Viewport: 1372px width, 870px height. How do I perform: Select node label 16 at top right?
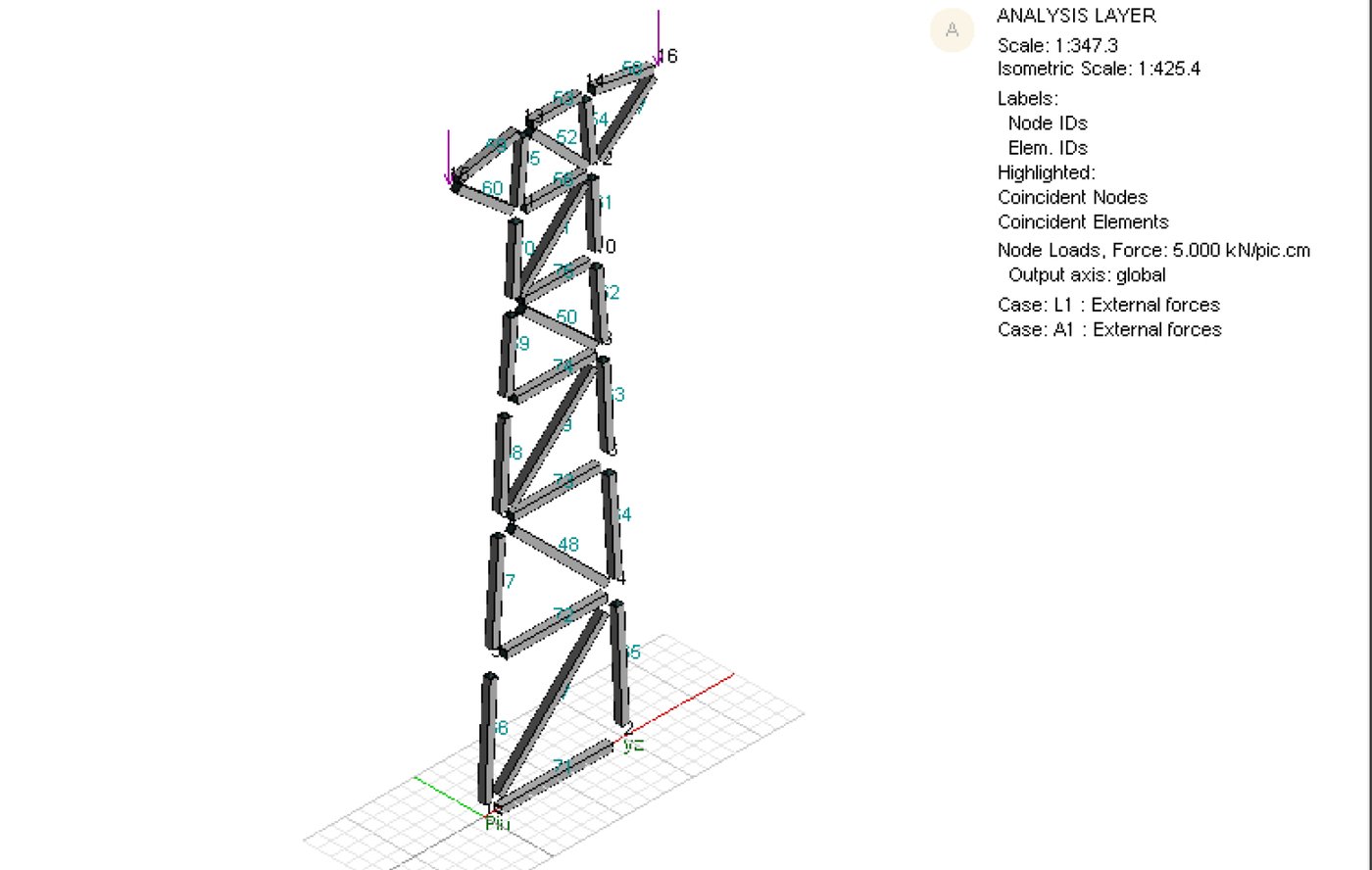(667, 56)
